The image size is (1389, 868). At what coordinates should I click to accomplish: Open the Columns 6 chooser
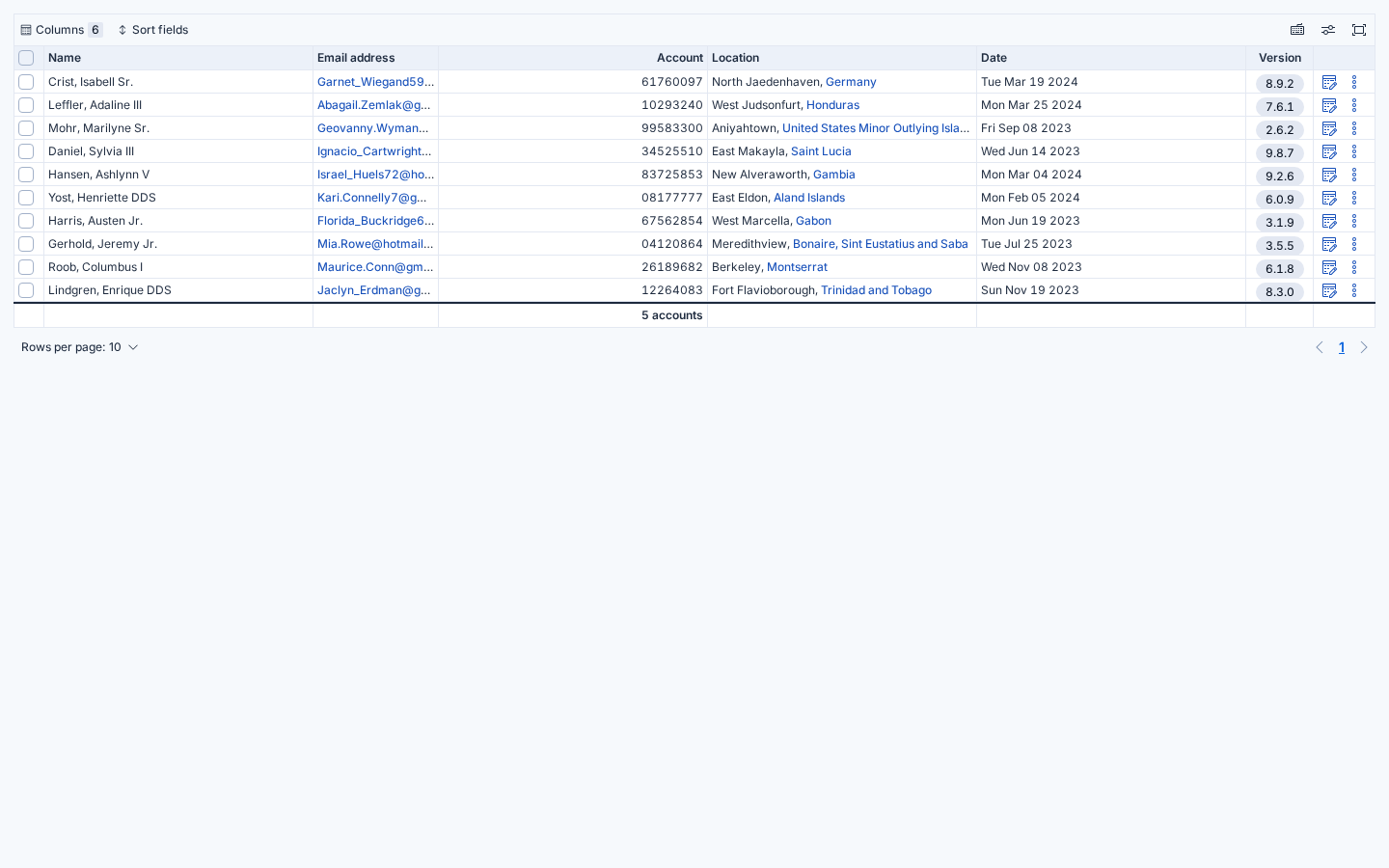(x=61, y=30)
